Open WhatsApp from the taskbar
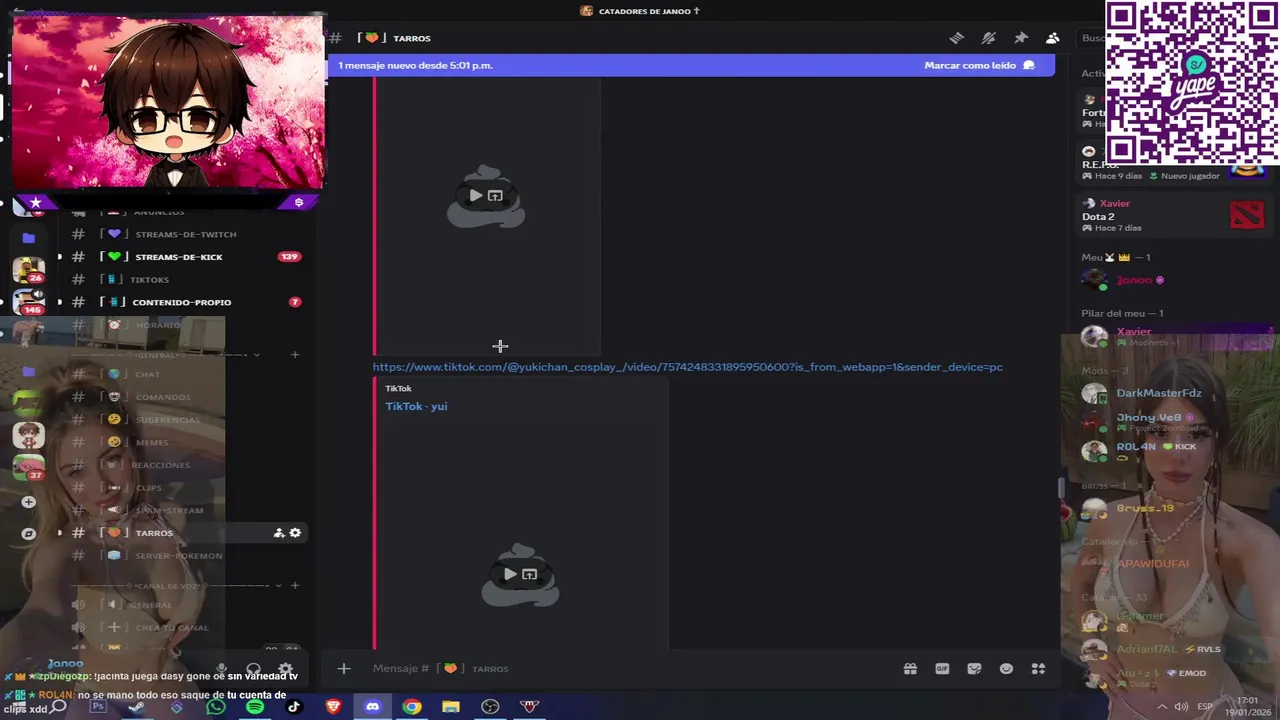Viewport: 1280px width, 720px height. click(x=216, y=707)
